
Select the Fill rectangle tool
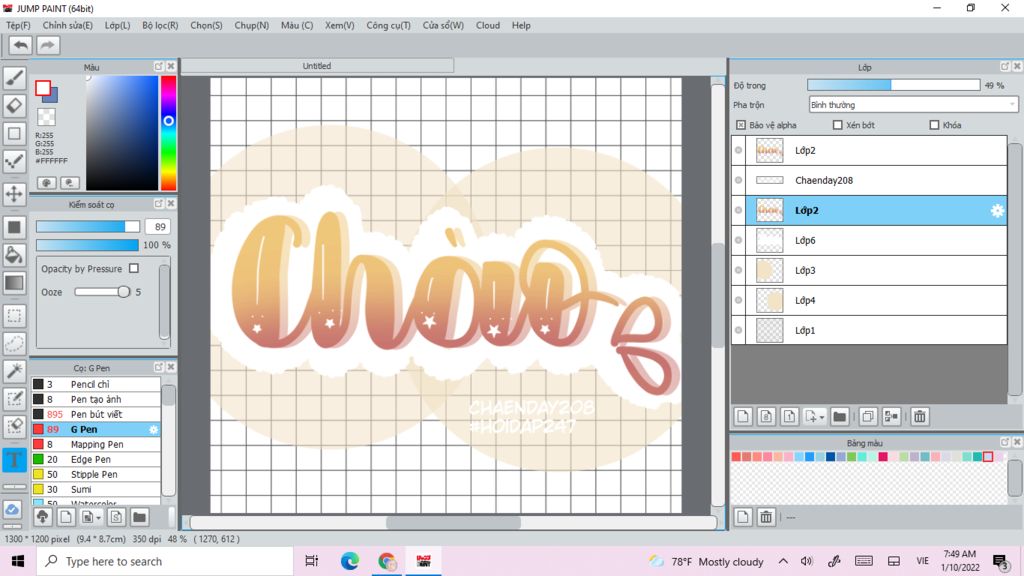[x=14, y=227]
